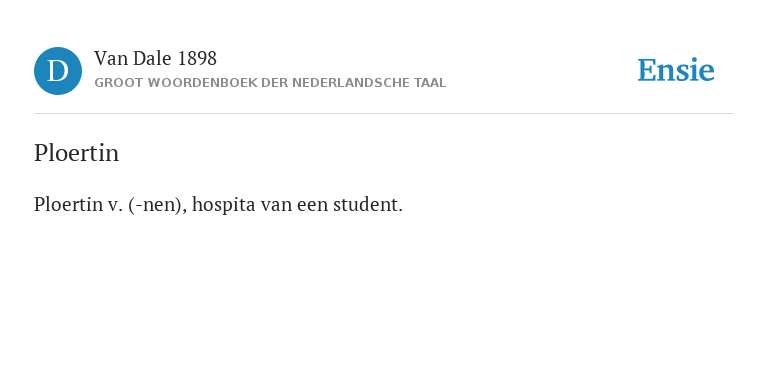The image size is (768, 384).
Task: Click the Groot Woordenboek der Nederlandsche Taal subtitle
Action: click(270, 83)
